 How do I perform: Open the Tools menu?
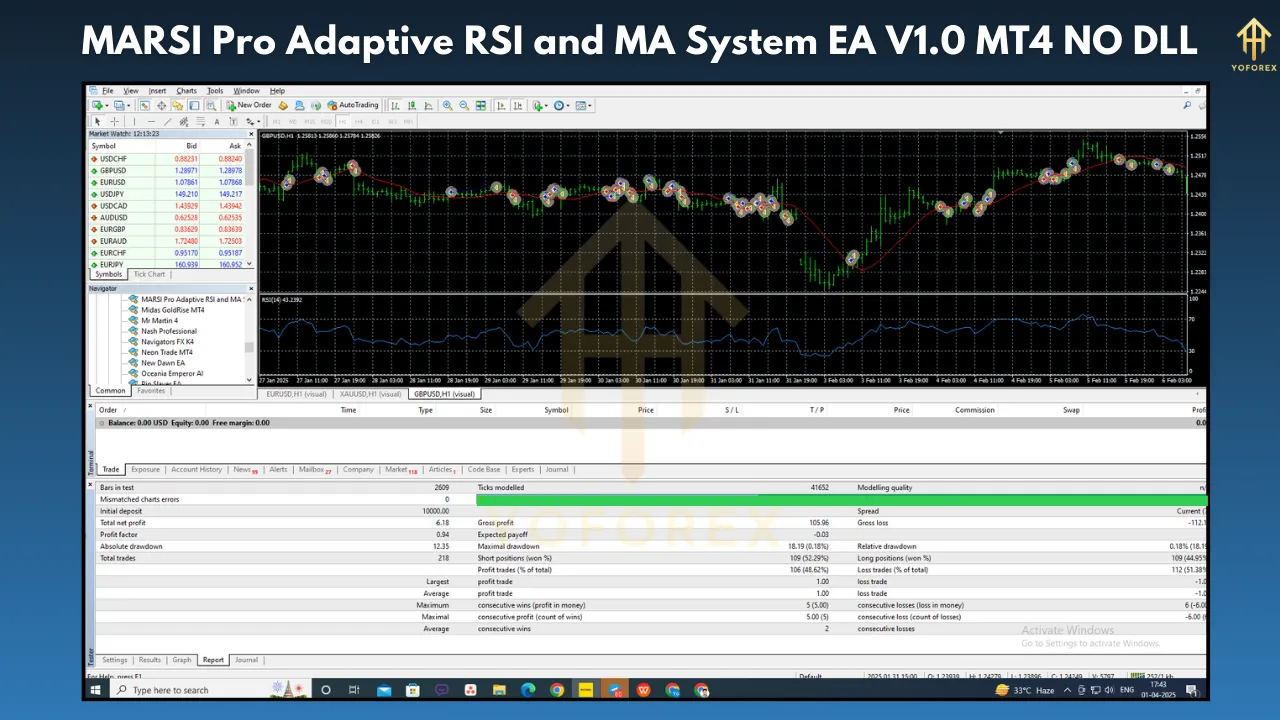(x=215, y=91)
